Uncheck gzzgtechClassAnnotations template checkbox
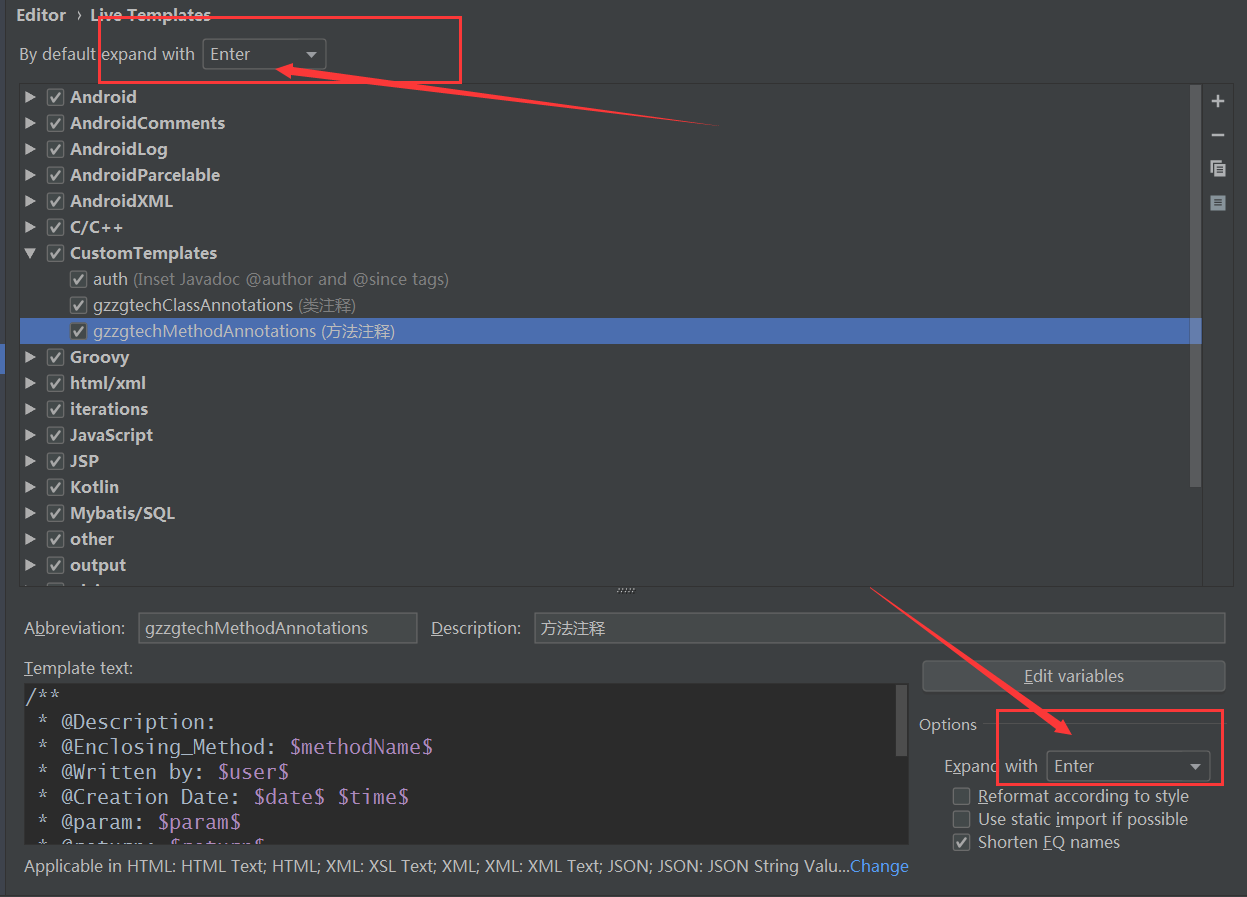 tap(79, 305)
